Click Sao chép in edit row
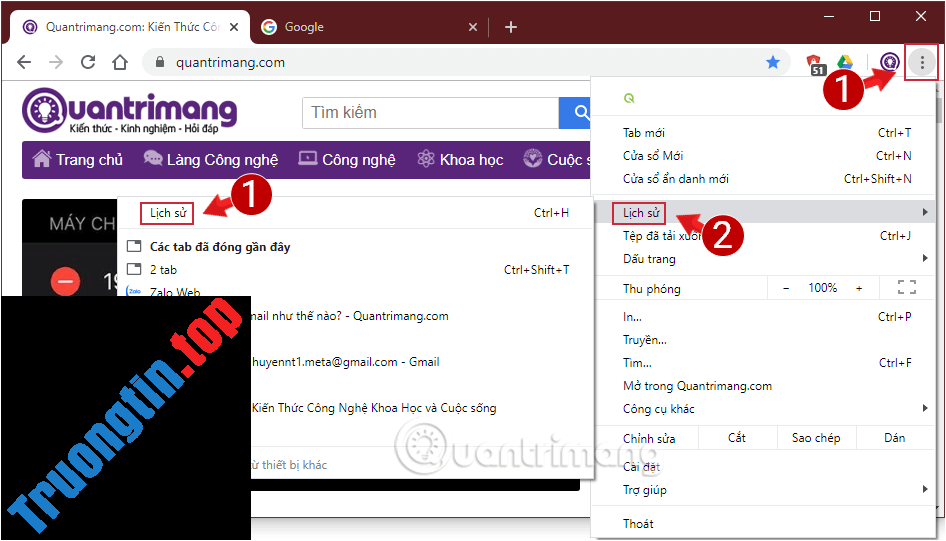Viewport: 946px width, 541px height. [816, 438]
